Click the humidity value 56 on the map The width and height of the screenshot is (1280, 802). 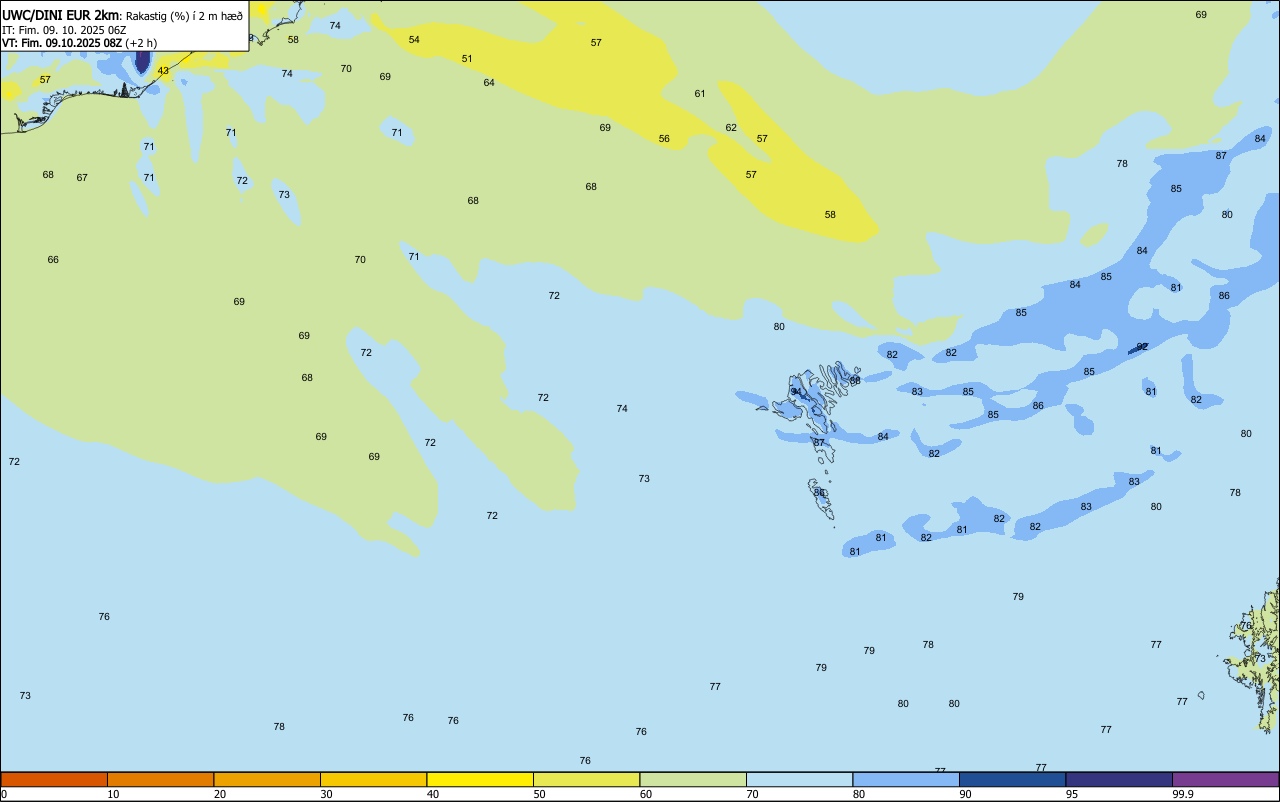(x=664, y=139)
